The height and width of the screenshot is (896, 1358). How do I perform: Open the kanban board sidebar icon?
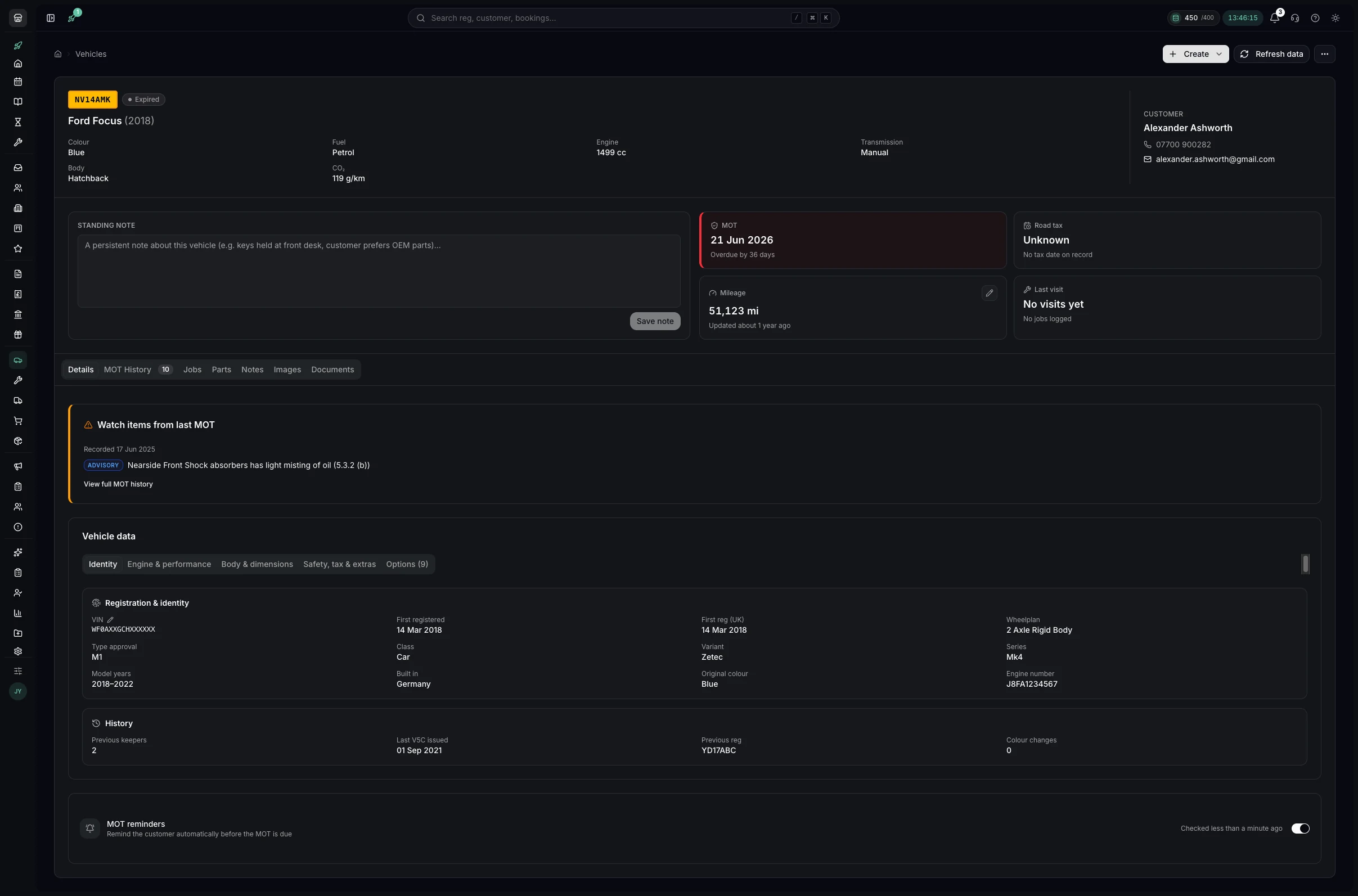tap(17, 228)
